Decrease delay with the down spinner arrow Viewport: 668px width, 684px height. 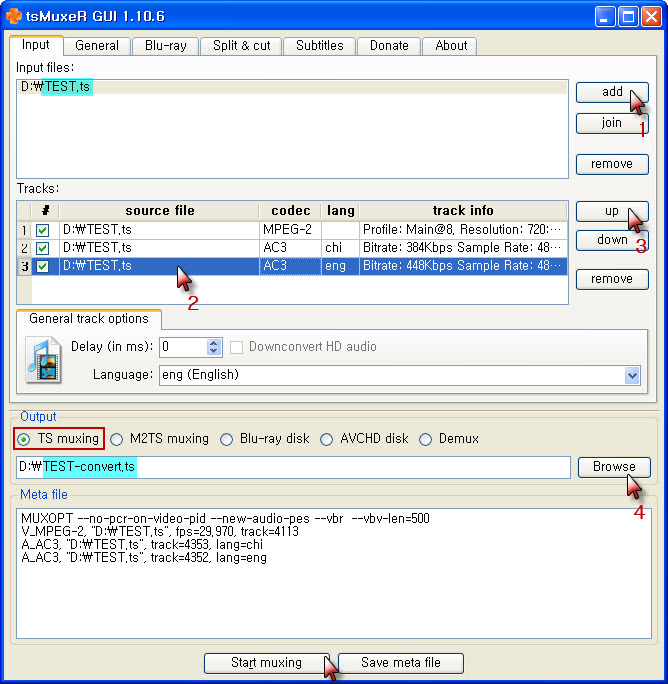click(213, 352)
